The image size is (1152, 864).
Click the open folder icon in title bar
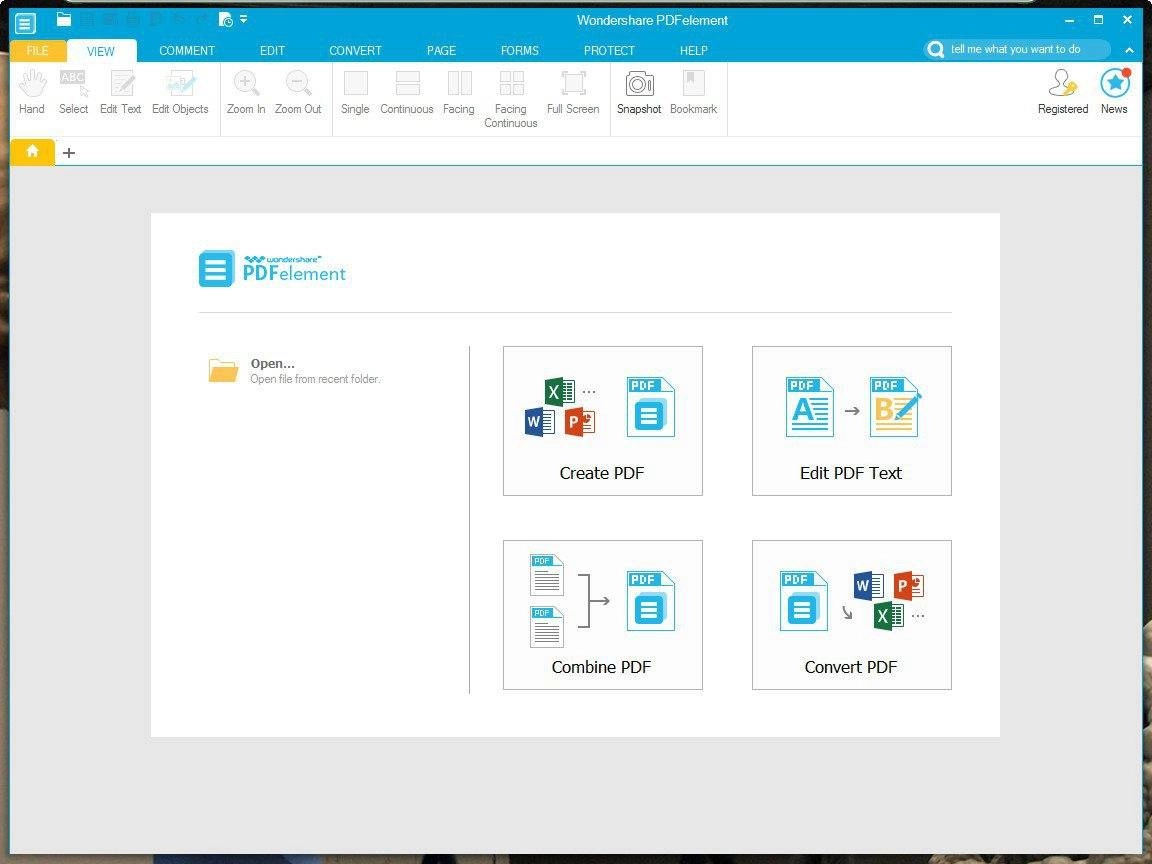pyautogui.click(x=64, y=20)
